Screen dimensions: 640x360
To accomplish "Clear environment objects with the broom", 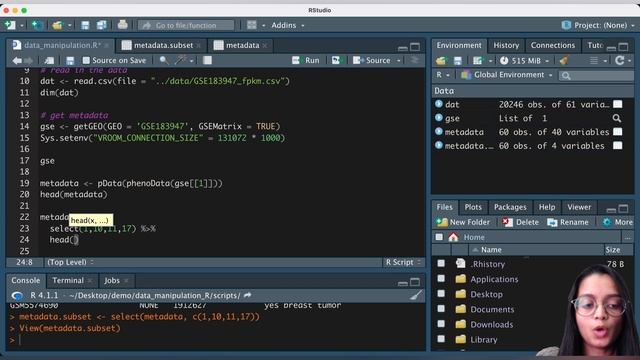I will 564,61.
